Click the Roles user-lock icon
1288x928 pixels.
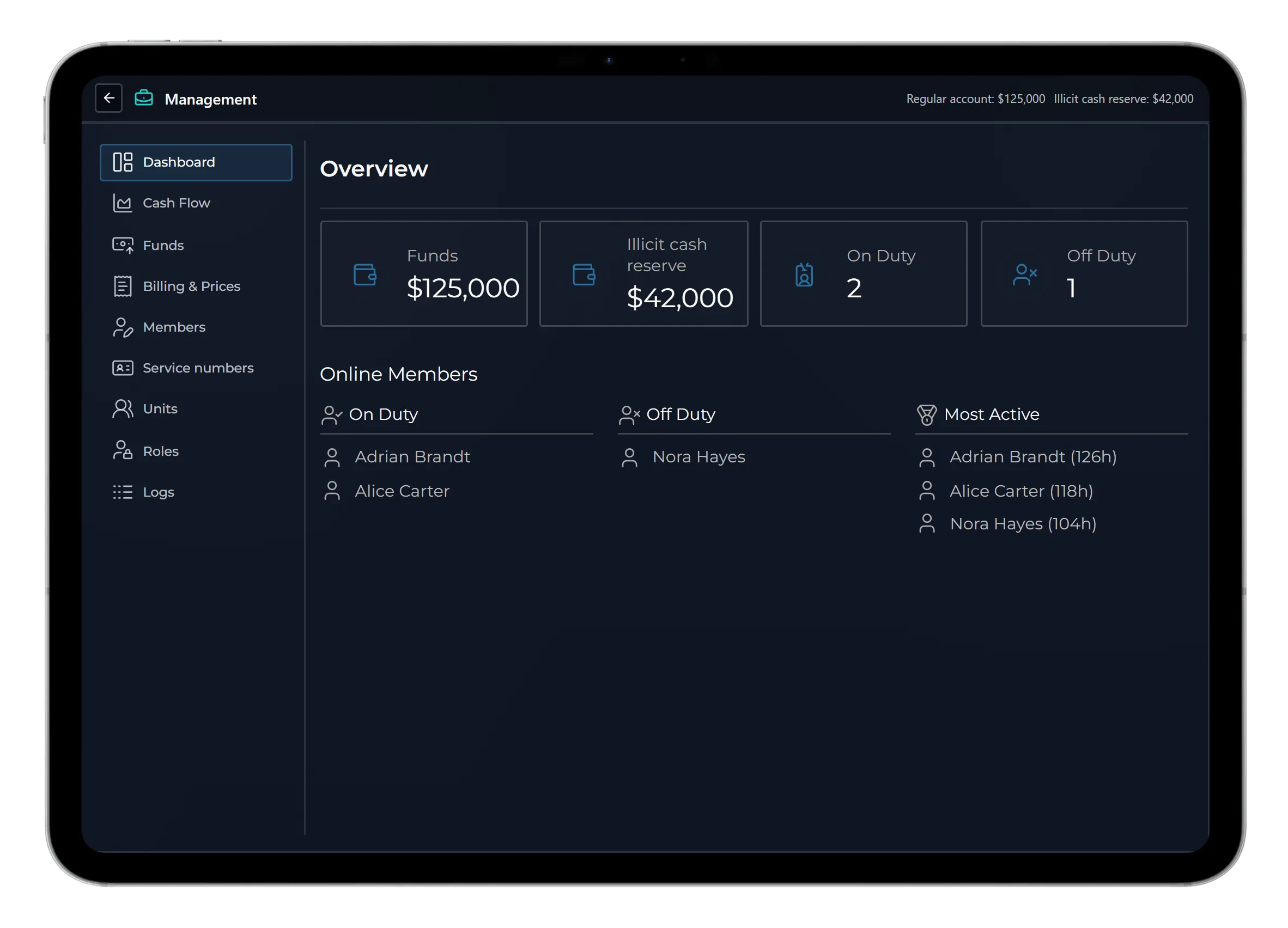pos(123,451)
